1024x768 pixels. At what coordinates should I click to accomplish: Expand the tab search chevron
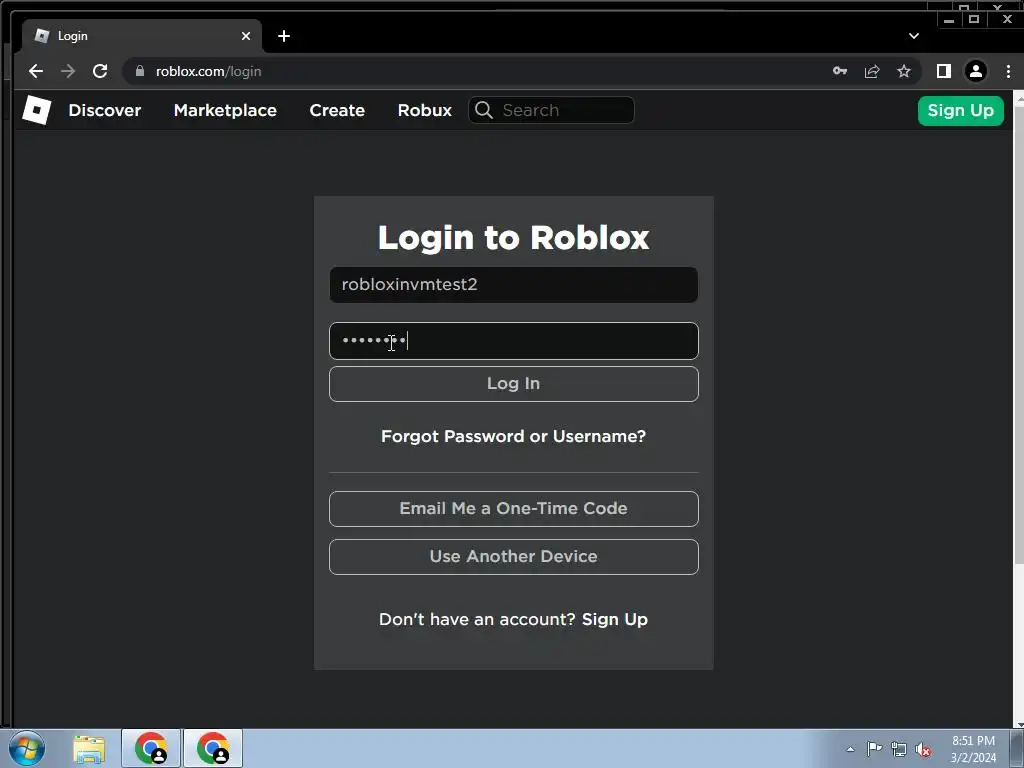[x=914, y=36]
